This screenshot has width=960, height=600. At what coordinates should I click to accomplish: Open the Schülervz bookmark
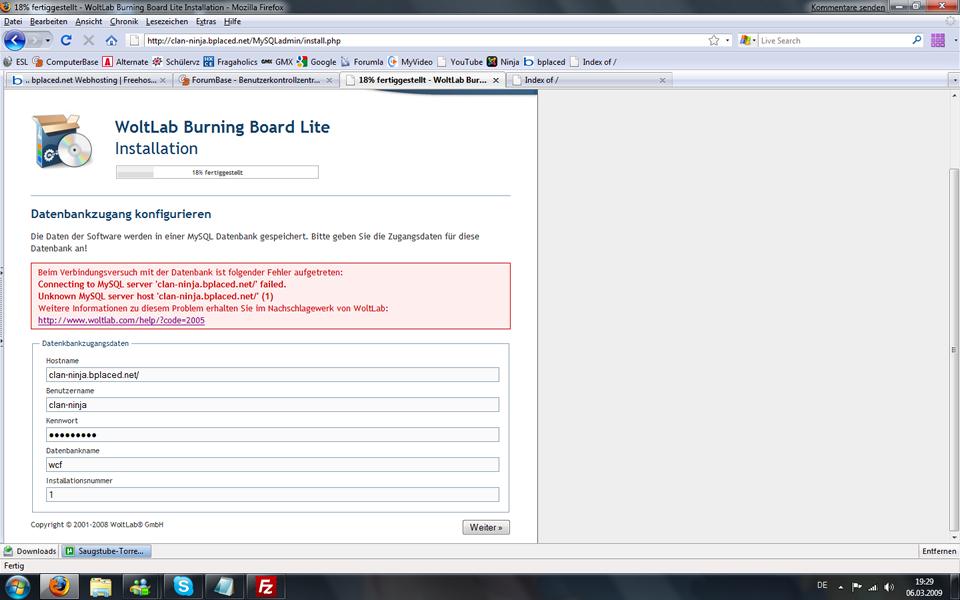click(x=176, y=62)
